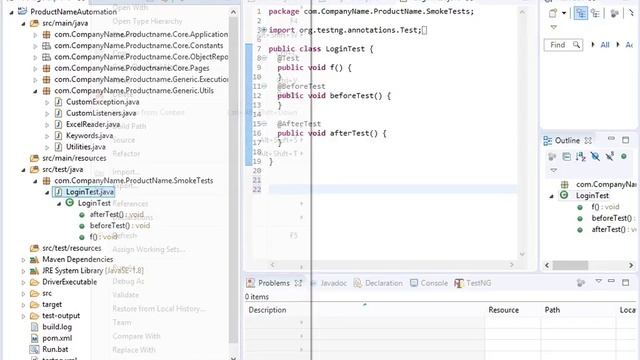
Task: Toggle Scheduled presentation in Task List
Action: (x=595, y=13)
